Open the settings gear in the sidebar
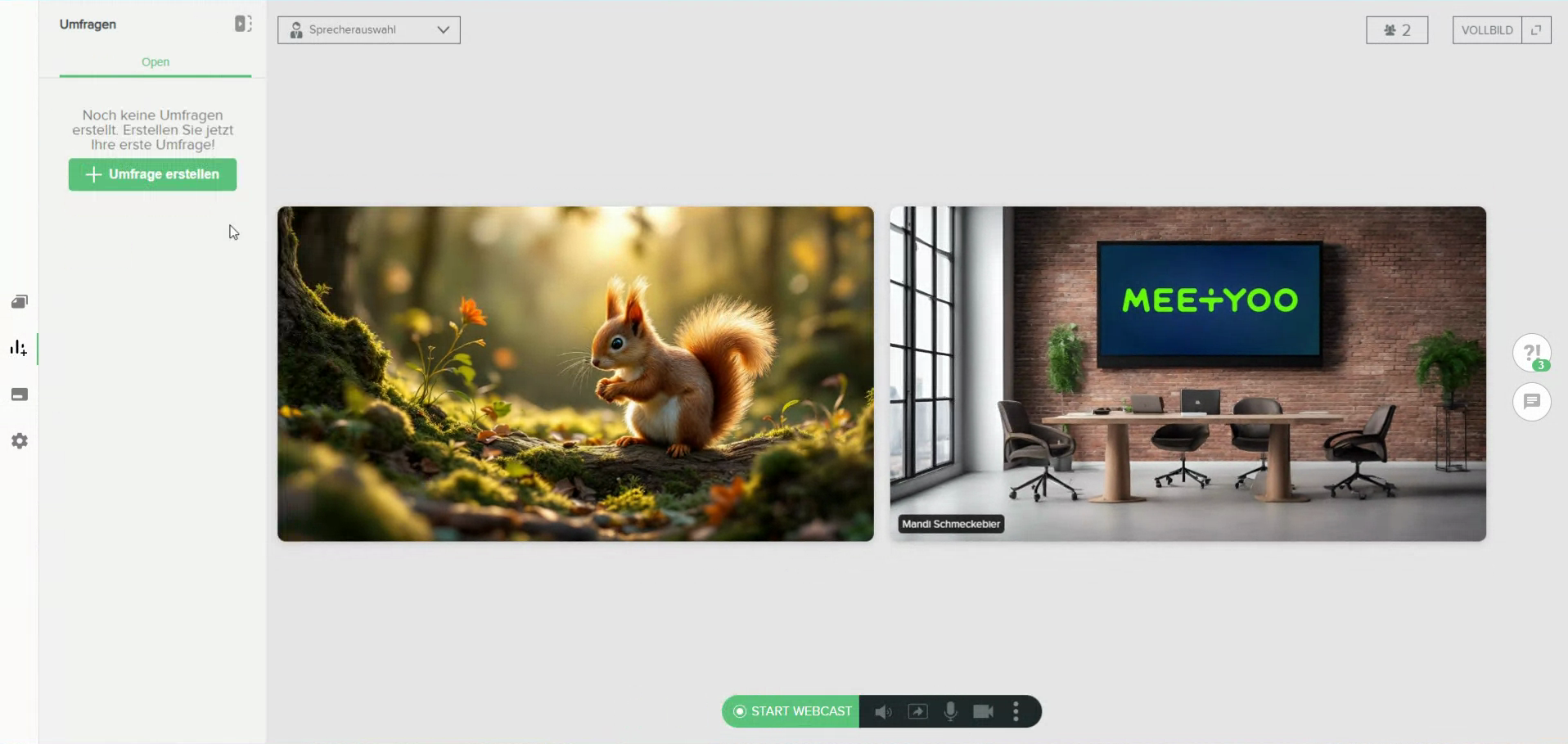 coord(20,441)
